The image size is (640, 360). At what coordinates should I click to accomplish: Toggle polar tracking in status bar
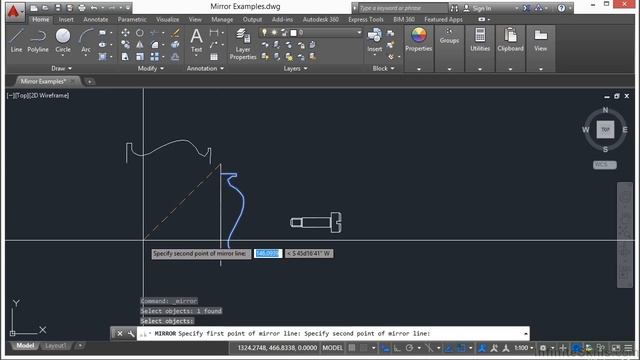click(x=409, y=348)
